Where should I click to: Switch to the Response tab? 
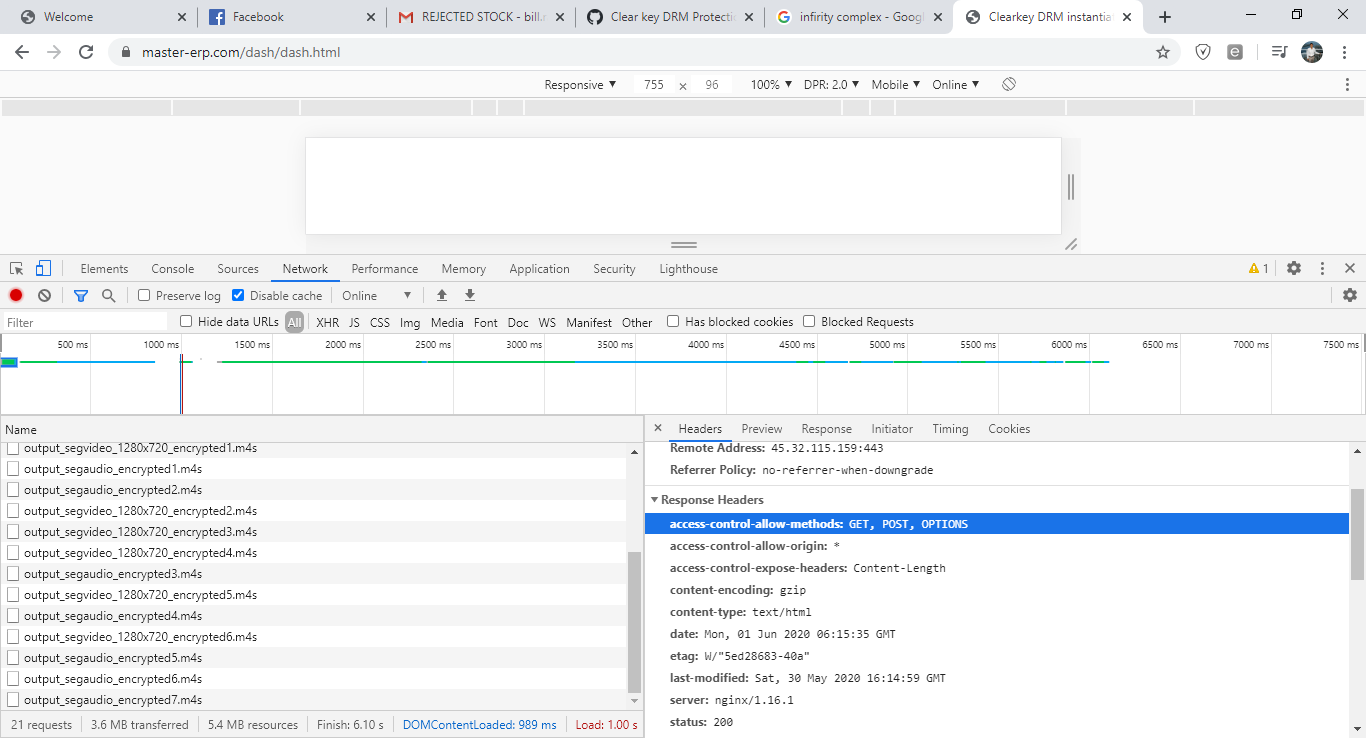tap(826, 428)
